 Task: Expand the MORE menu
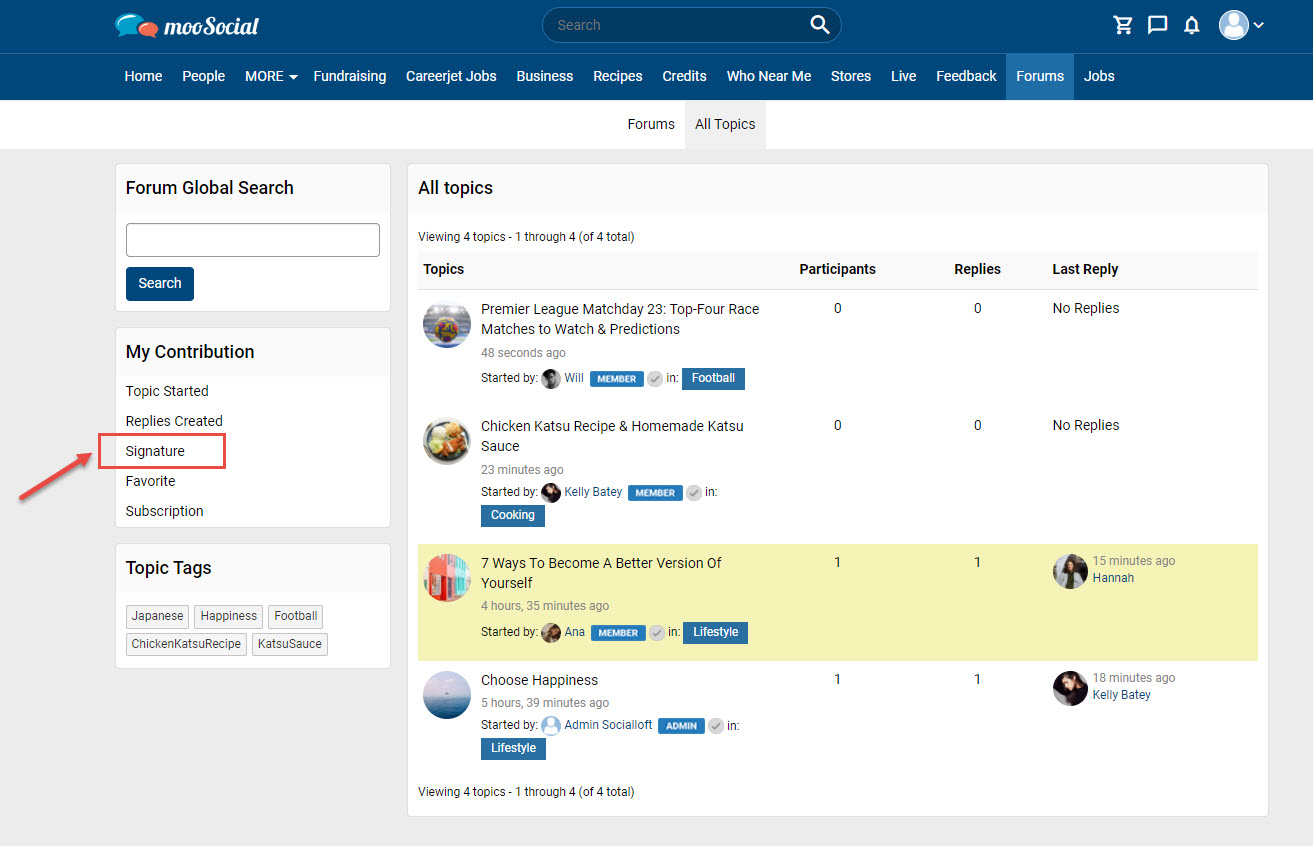pyautogui.click(x=271, y=76)
